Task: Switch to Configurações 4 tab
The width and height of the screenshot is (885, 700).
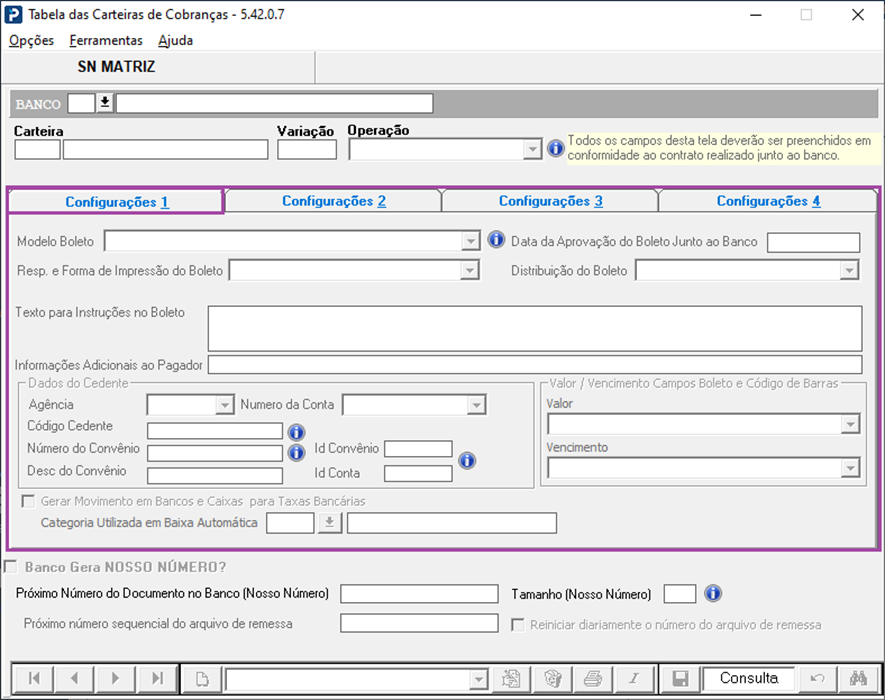Action: point(768,201)
